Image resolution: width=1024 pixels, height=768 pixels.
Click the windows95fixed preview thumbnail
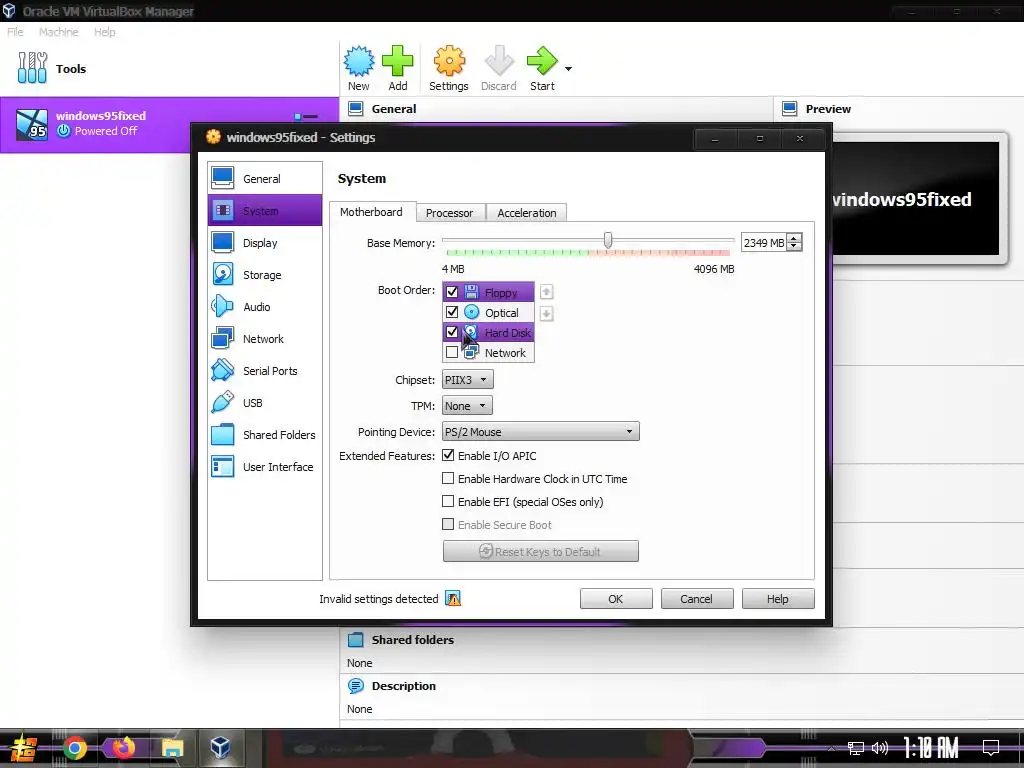pos(916,199)
